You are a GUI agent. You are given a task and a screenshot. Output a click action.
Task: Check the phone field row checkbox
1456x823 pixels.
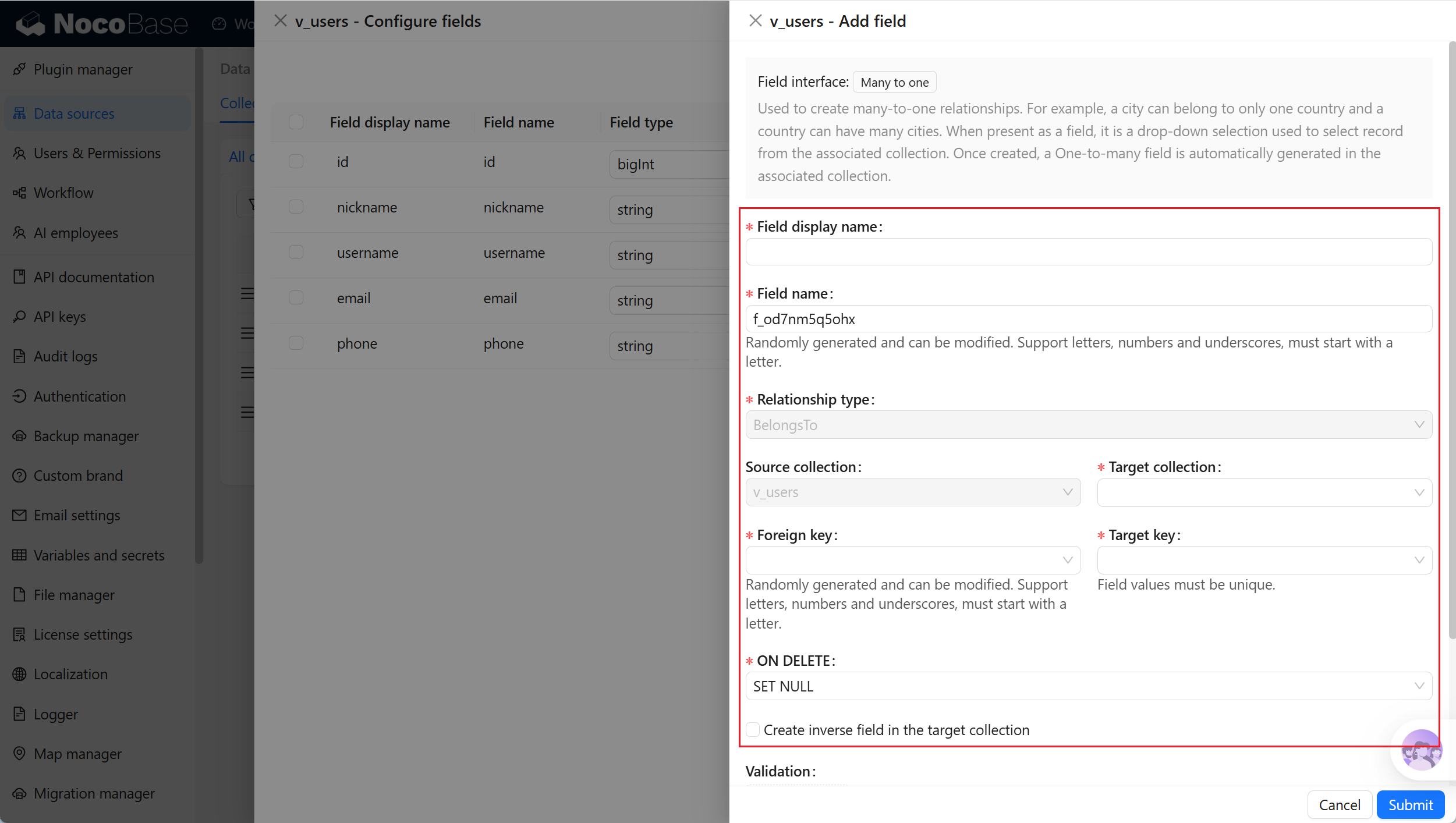296,343
